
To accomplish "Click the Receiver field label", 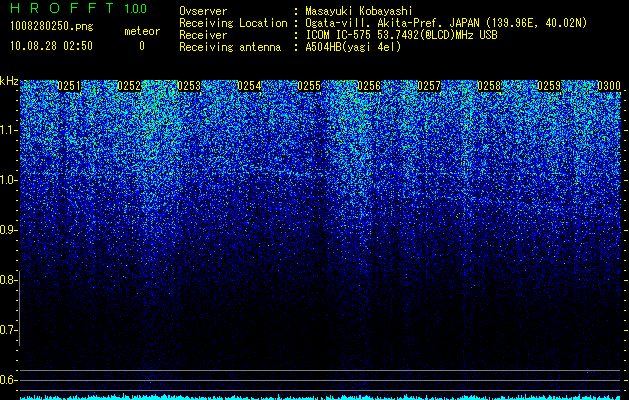I will pos(203,35).
